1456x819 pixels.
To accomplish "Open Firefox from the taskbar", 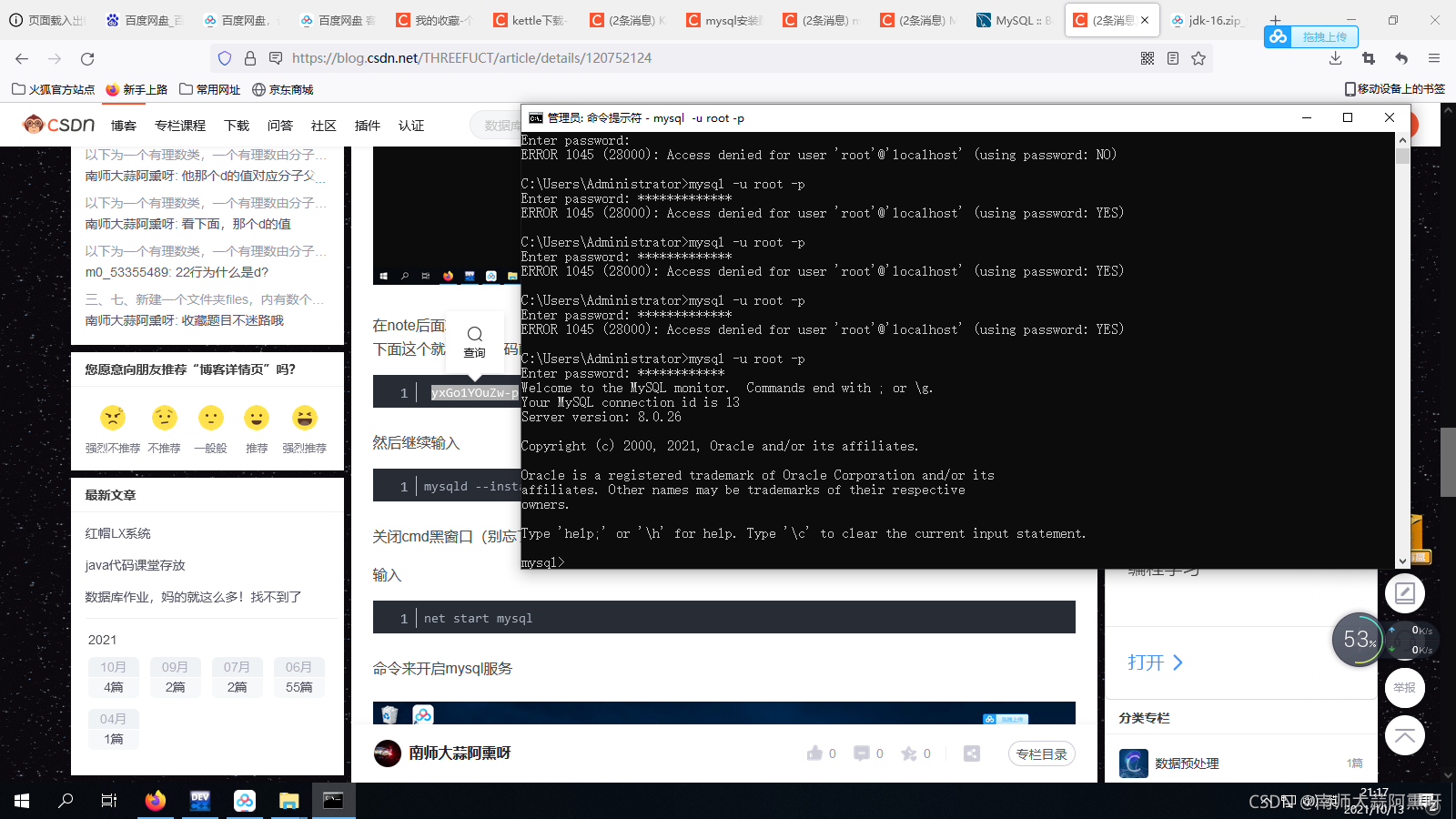I will coord(156,801).
